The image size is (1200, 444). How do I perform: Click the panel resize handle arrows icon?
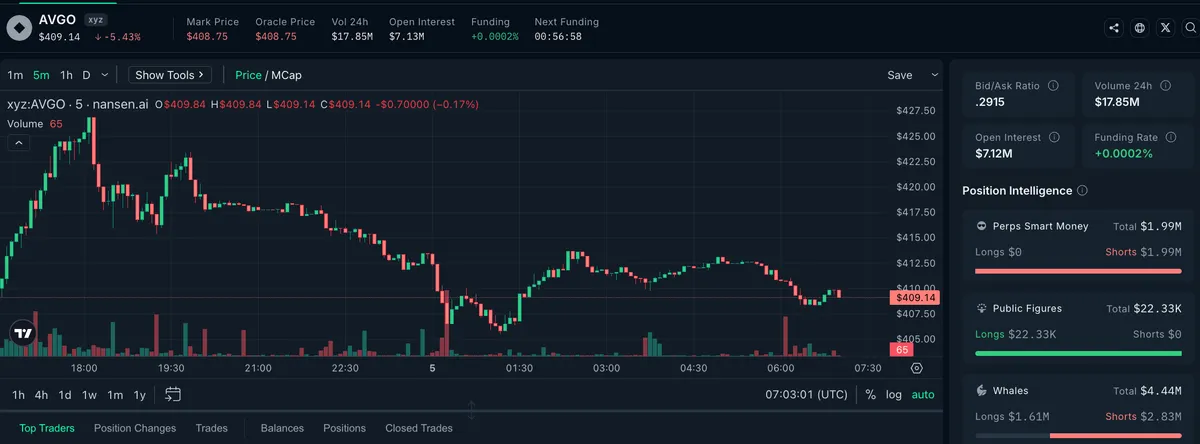pos(471,410)
